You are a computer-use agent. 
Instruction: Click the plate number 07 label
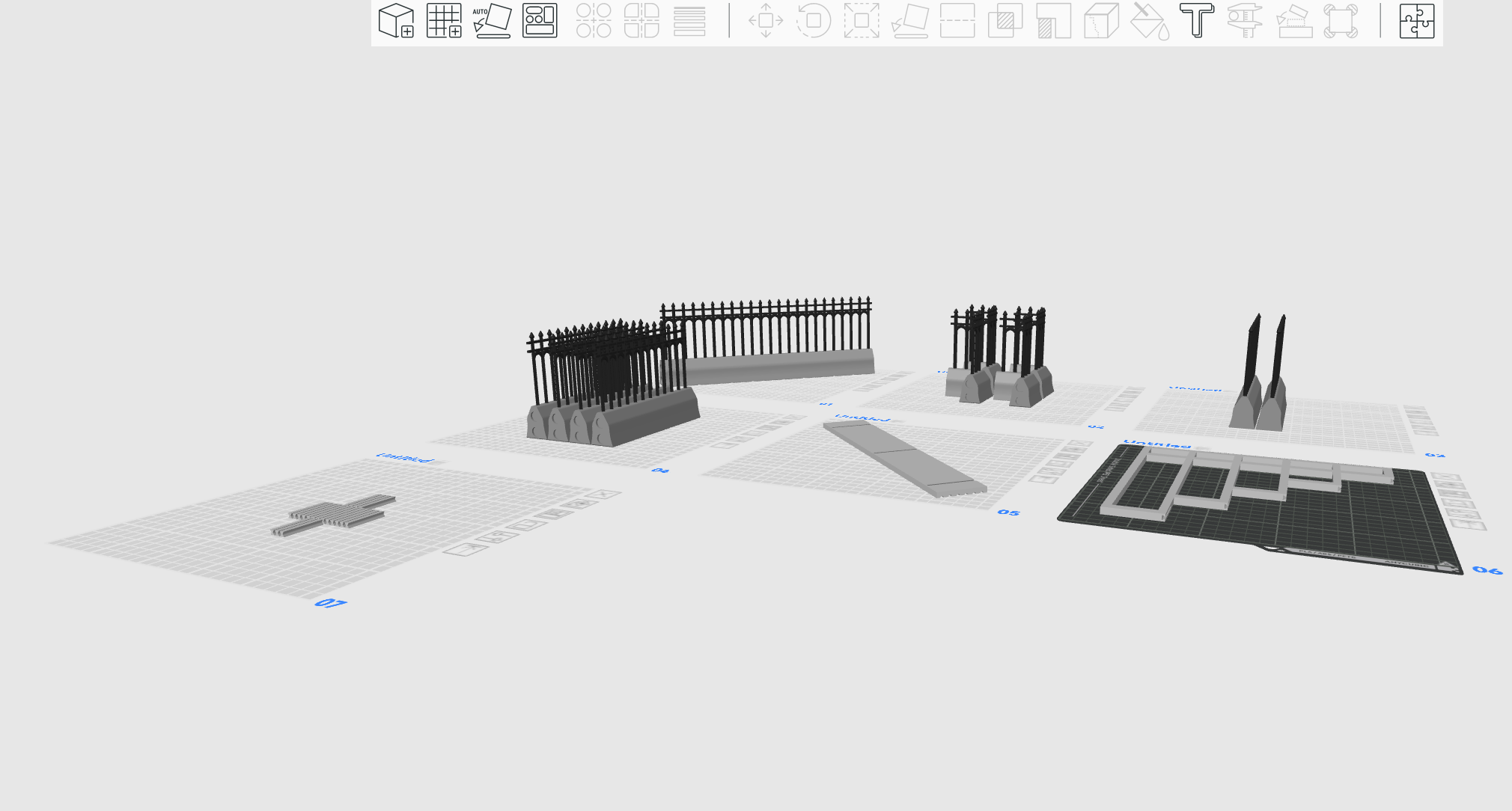[330, 603]
